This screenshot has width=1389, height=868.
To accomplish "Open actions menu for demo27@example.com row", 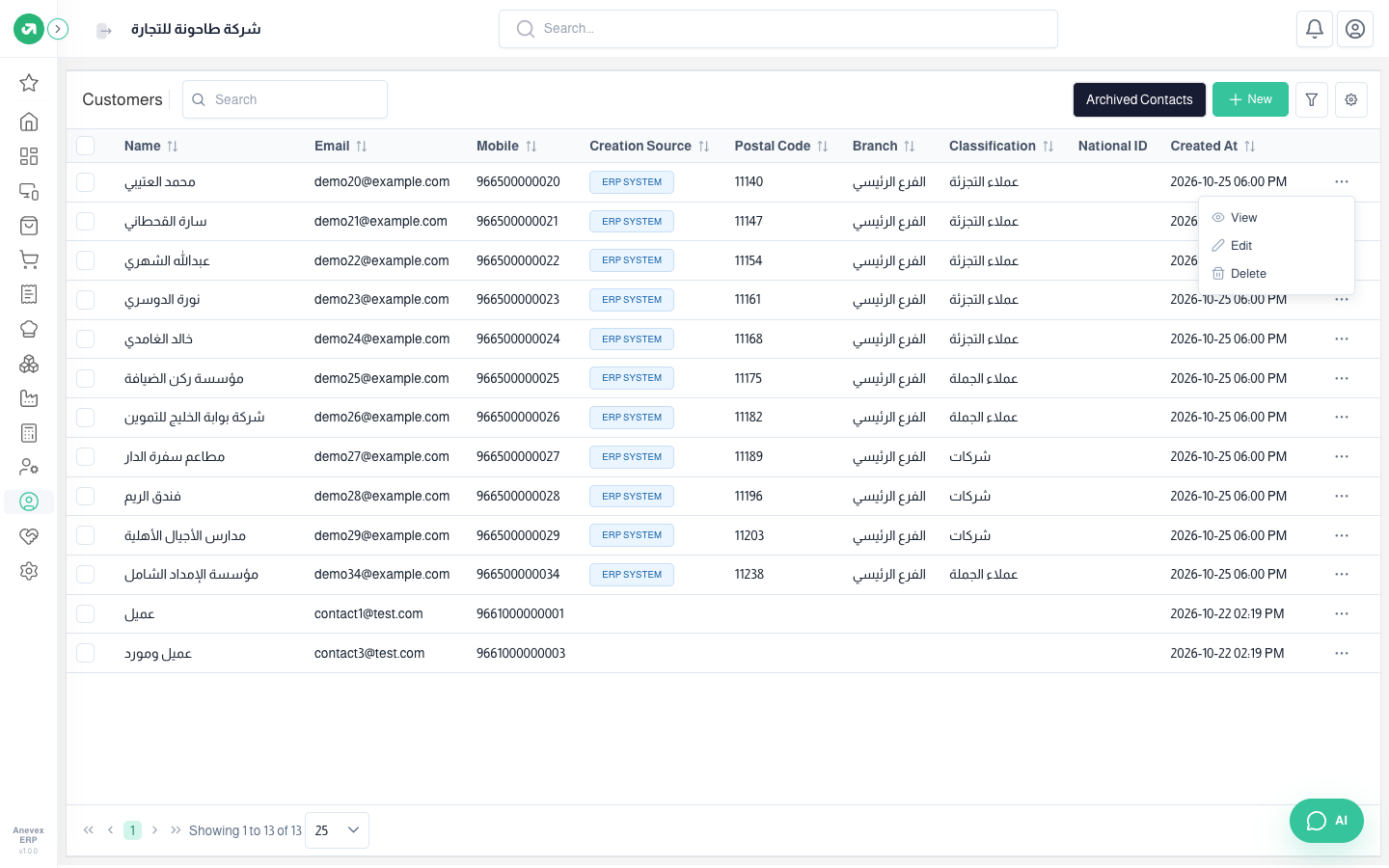I will pos(1342,456).
